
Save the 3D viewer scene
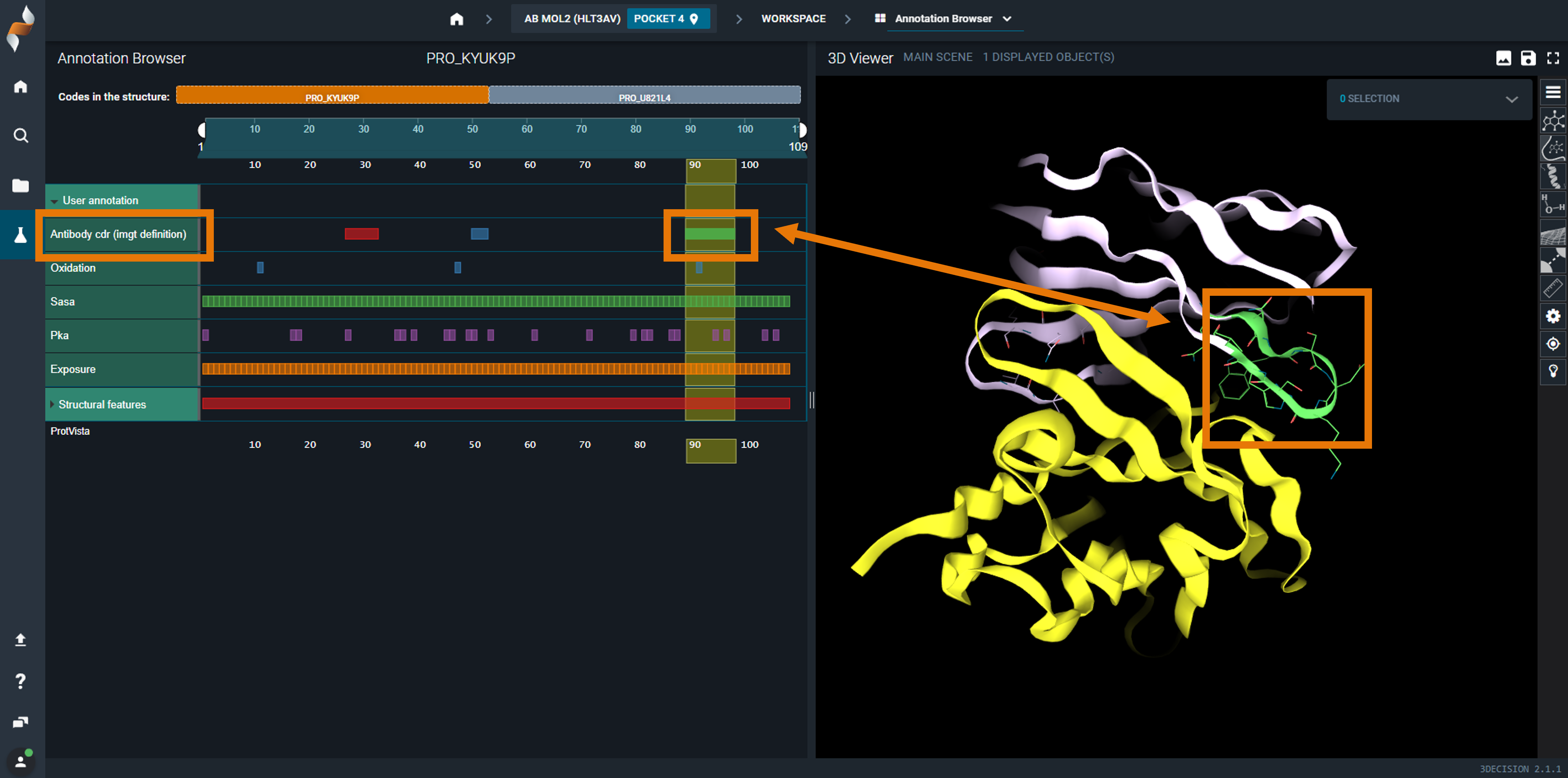[x=1528, y=58]
